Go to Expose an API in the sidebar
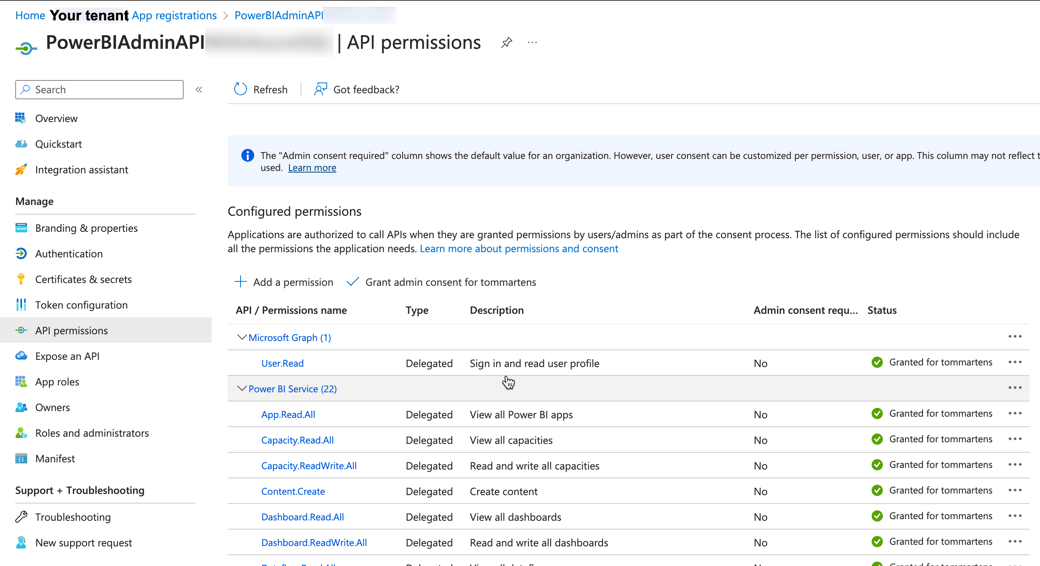Screen dimensions: 1040x566 (x=67, y=356)
